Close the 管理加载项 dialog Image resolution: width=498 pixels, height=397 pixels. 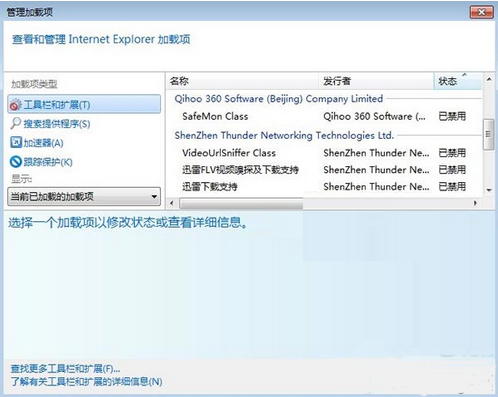point(481,12)
